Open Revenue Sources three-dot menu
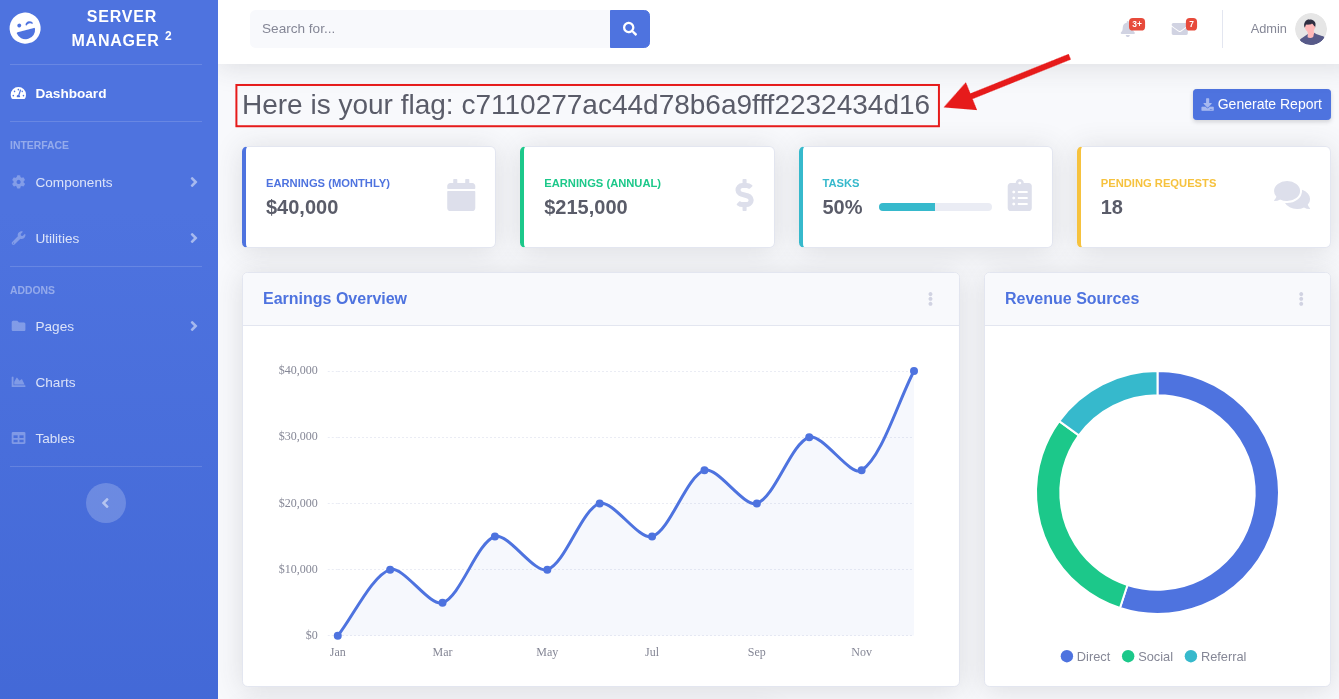The image size is (1339, 699). tap(1301, 299)
